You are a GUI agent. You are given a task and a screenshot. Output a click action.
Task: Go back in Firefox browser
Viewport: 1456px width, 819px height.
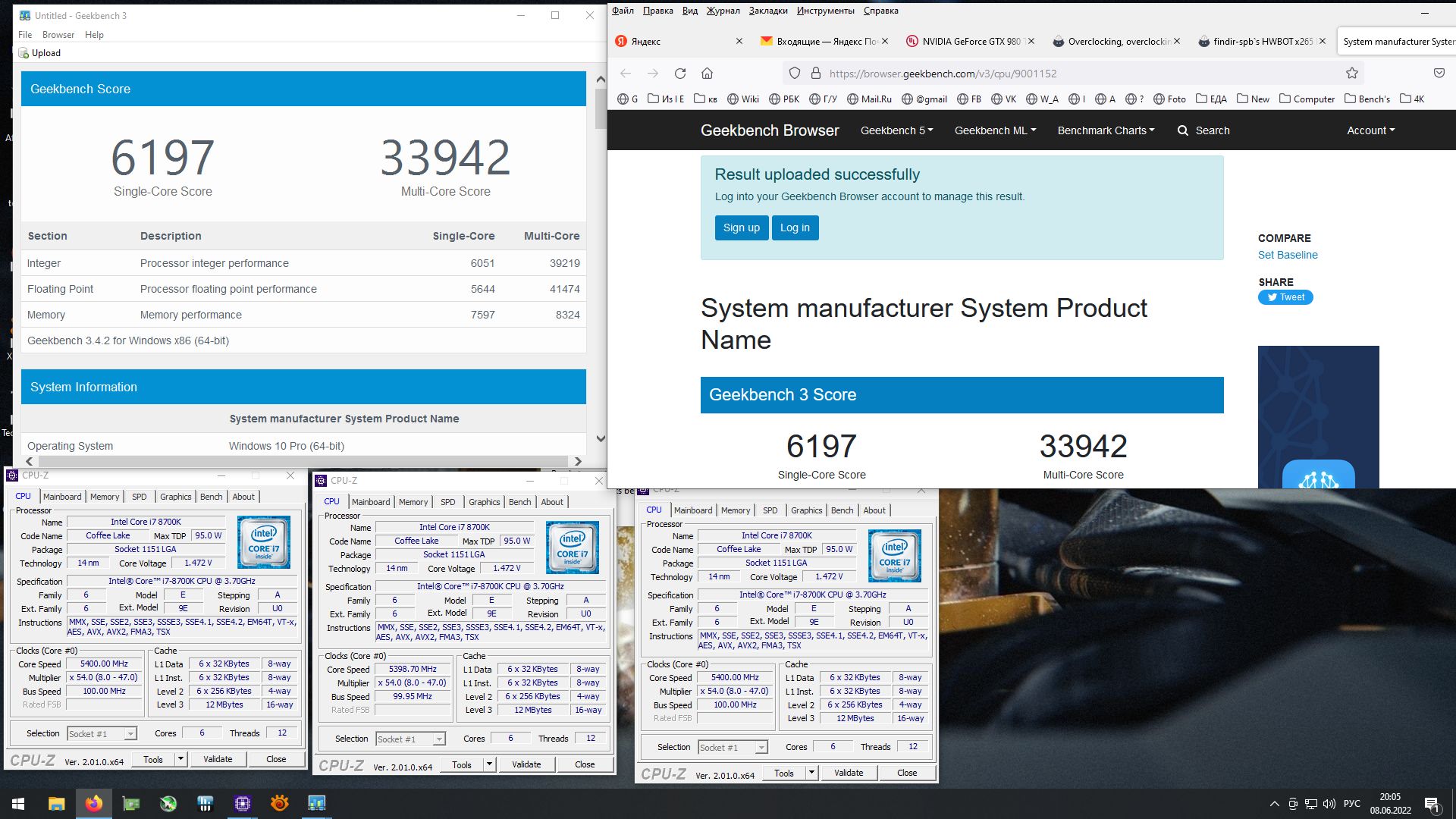click(x=626, y=74)
